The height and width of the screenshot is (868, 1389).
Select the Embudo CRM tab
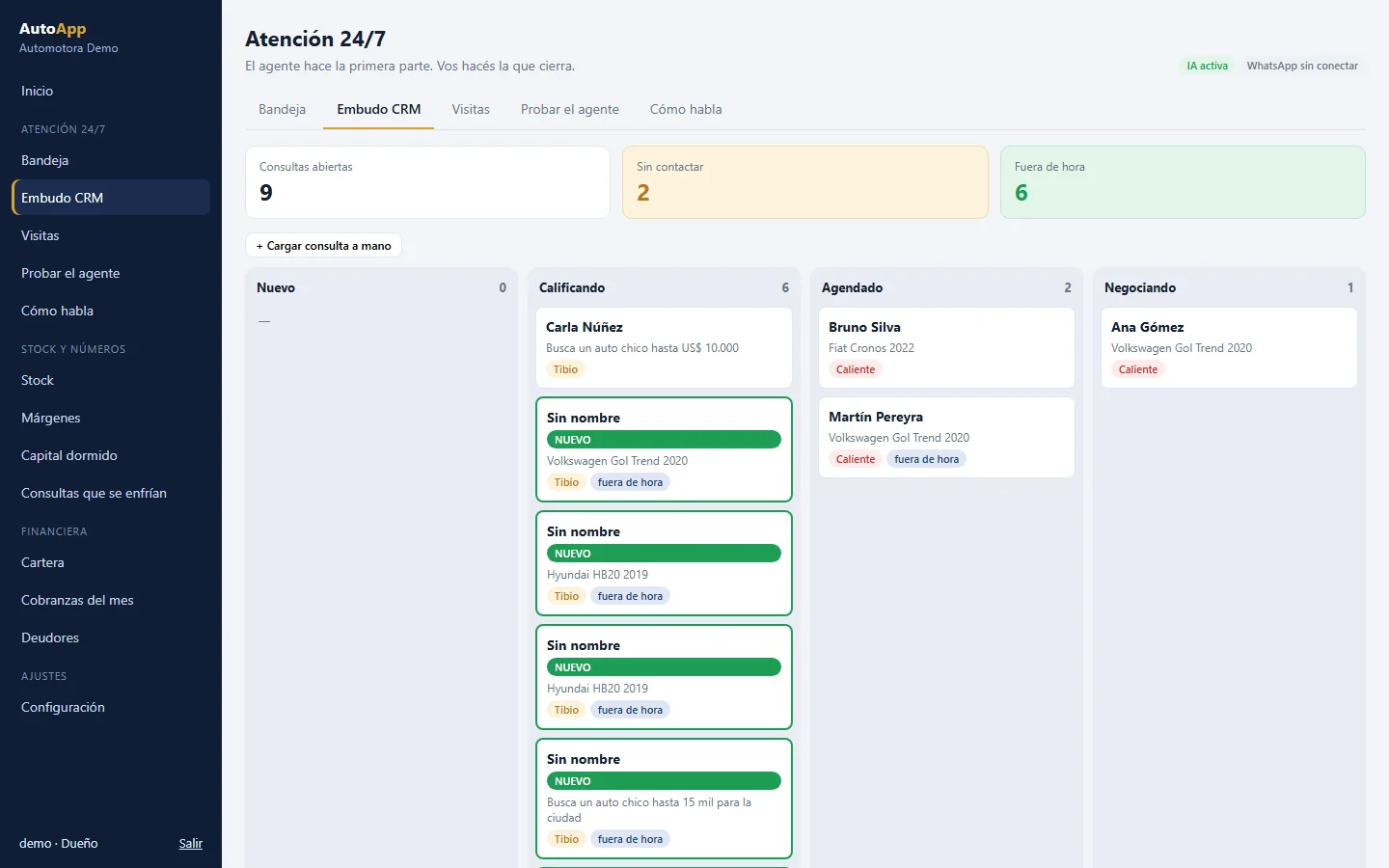[x=379, y=109]
